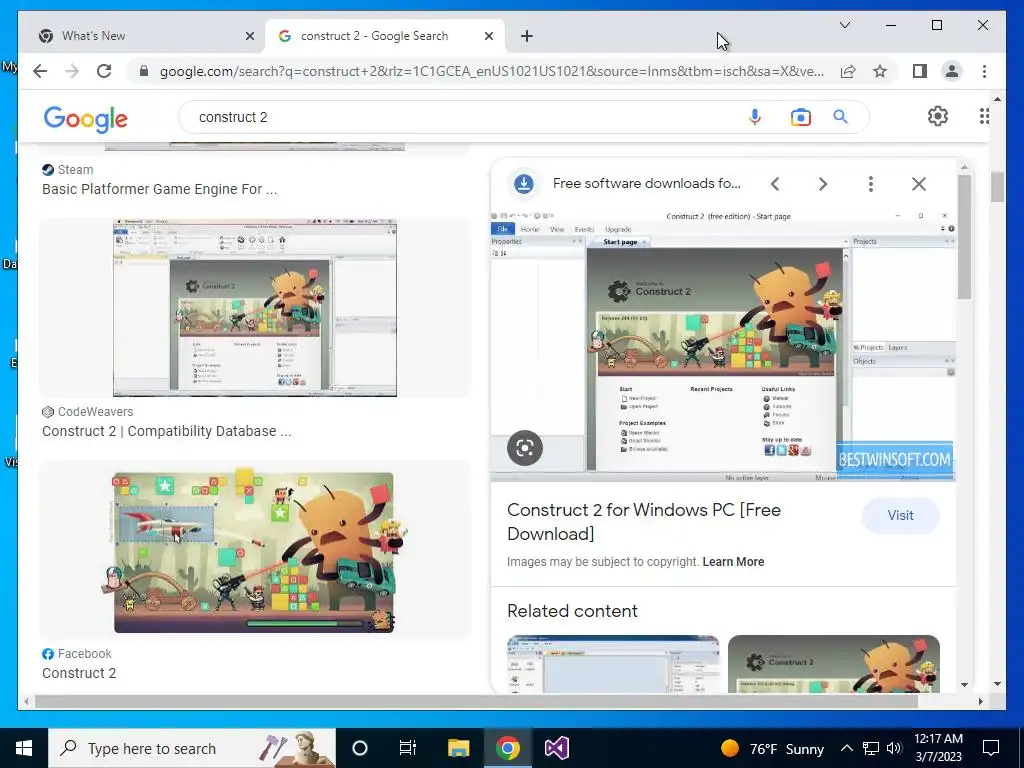Launch Visual Studio from the taskbar
The width and height of the screenshot is (1024, 768).
(557, 748)
